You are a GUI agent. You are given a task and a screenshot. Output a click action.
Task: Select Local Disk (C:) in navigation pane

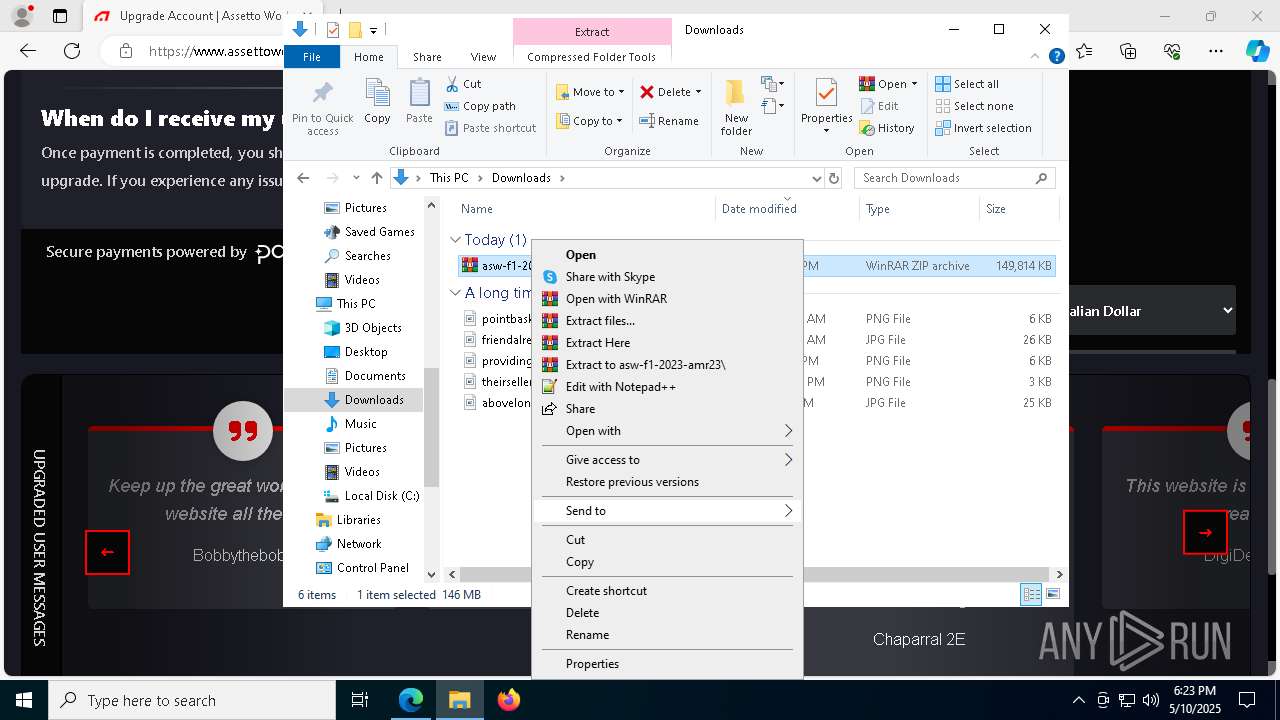tap(371, 496)
